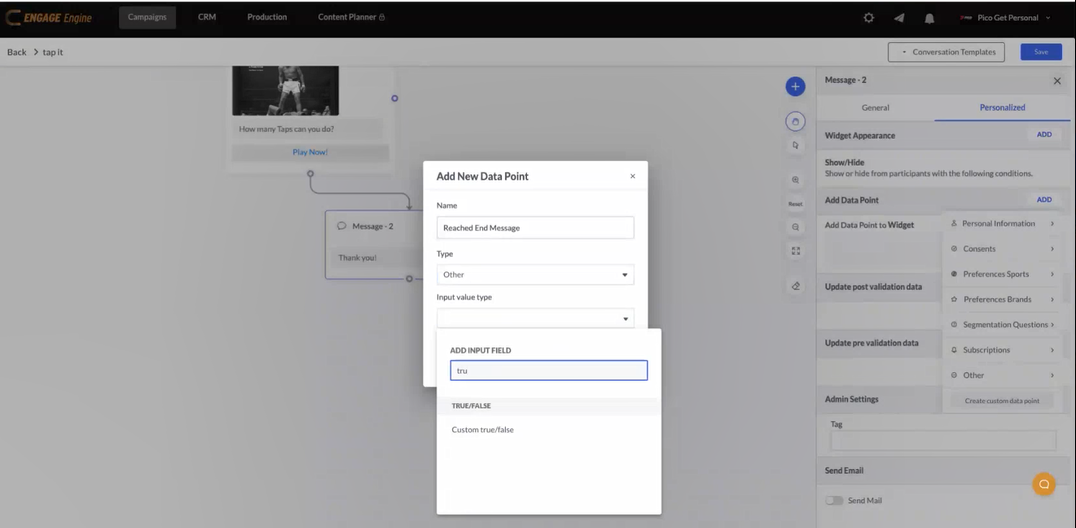Viewport: 1076px width, 528px height.
Task: Open settings gear in top bar
Action: tap(868, 18)
